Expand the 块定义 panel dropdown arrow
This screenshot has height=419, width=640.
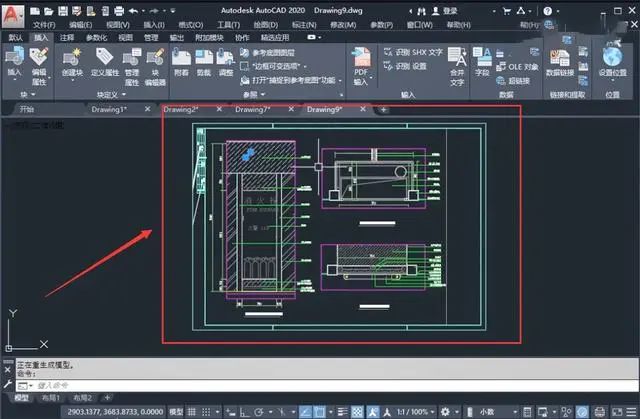pyautogui.click(x=124, y=95)
